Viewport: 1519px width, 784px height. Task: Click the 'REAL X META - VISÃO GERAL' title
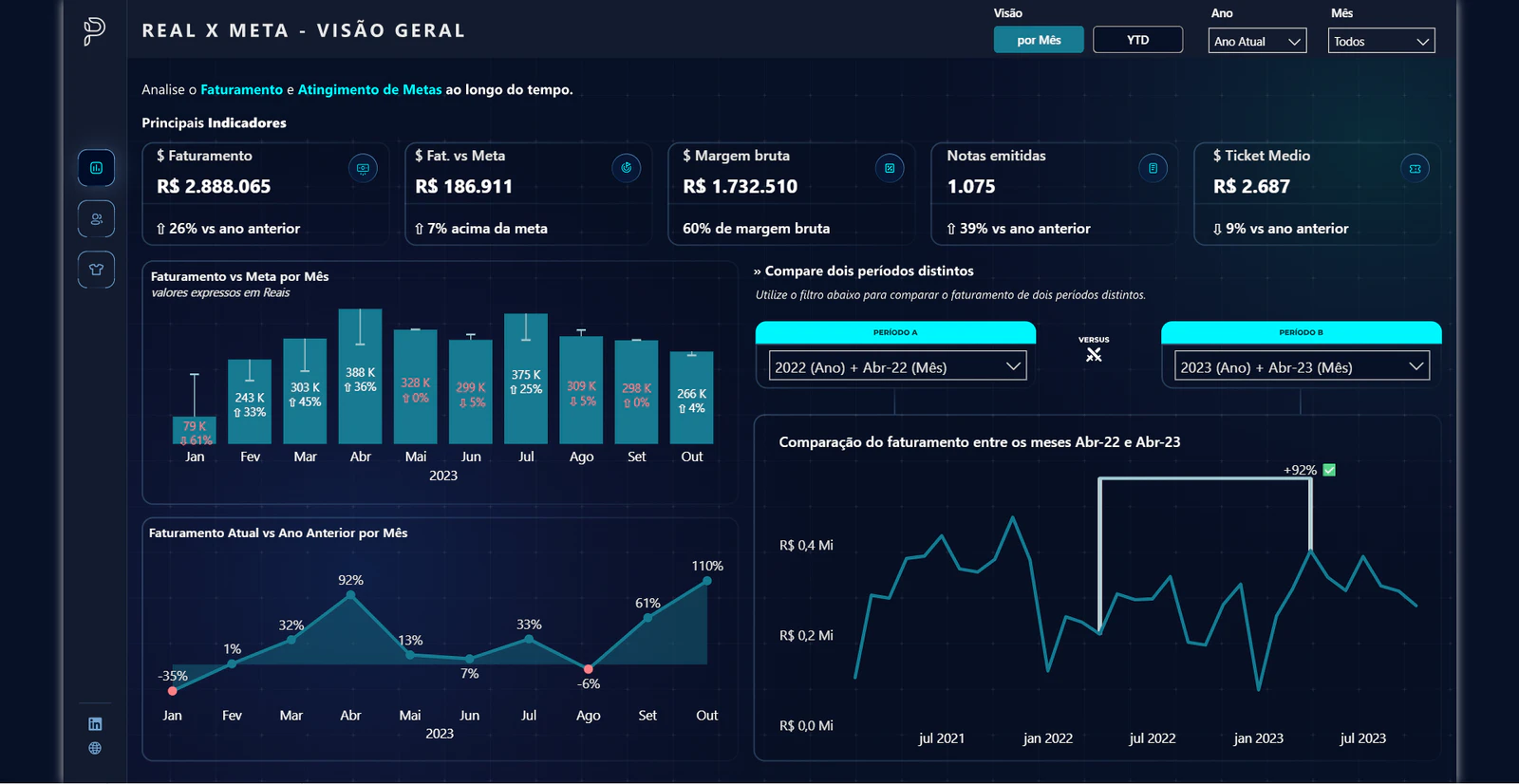click(304, 30)
